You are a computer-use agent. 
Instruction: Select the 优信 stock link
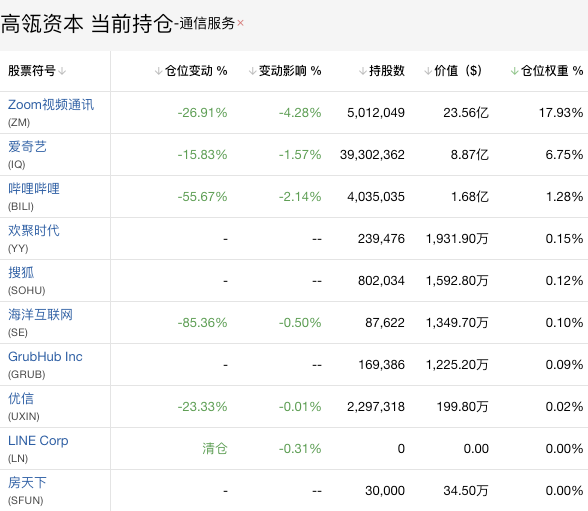tap(21, 399)
